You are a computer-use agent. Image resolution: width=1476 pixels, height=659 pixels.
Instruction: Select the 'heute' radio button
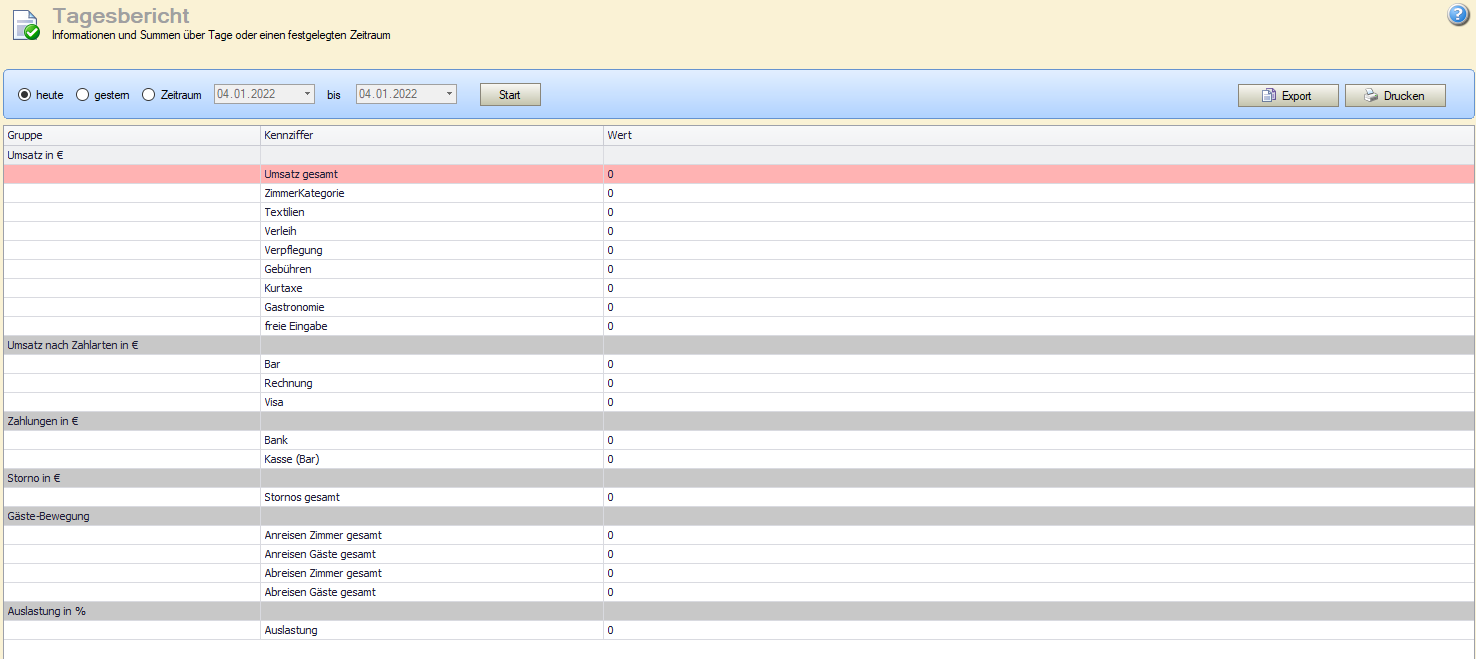pyautogui.click(x=25, y=95)
